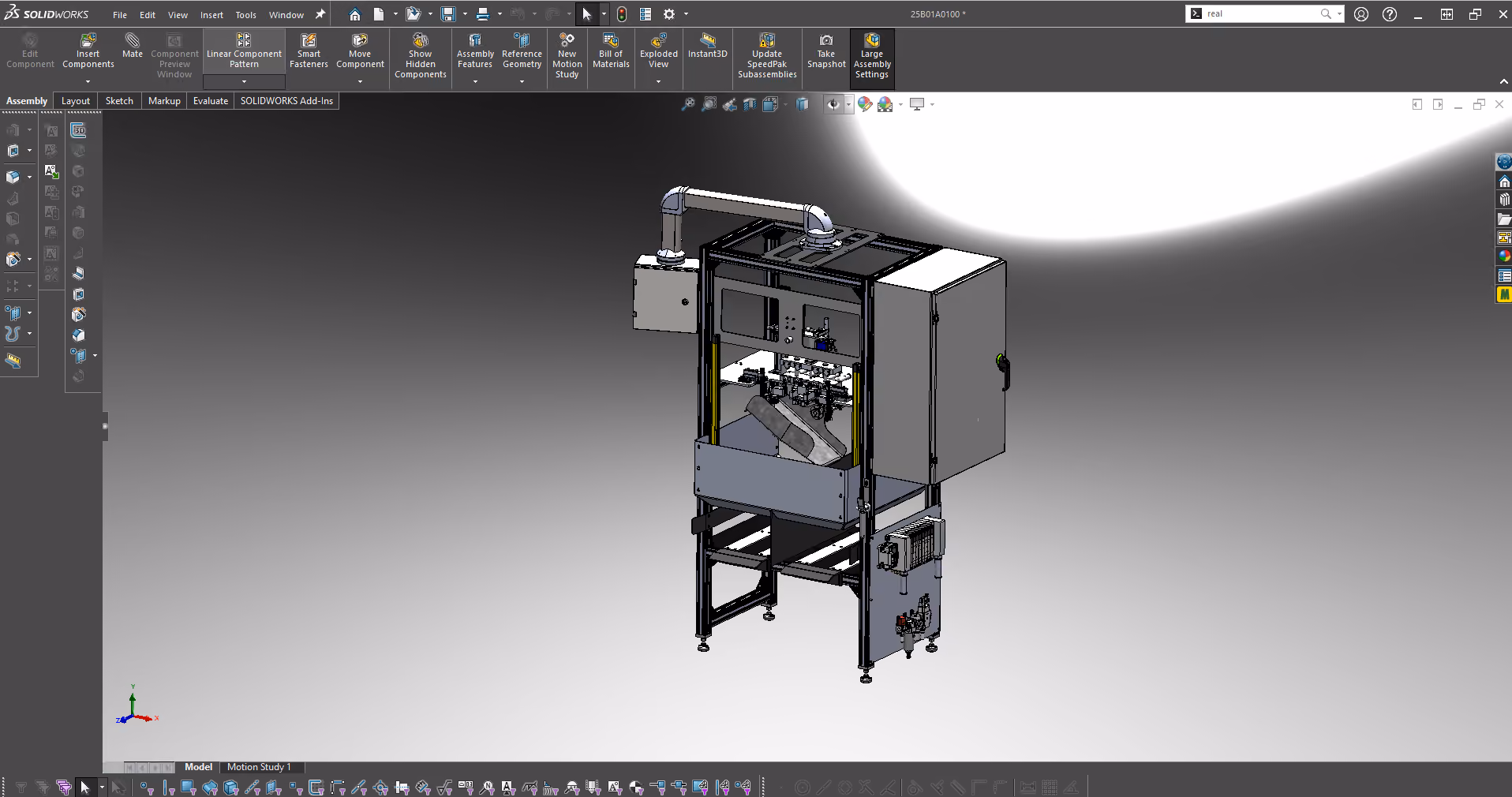Open the Layout tab

(x=76, y=101)
